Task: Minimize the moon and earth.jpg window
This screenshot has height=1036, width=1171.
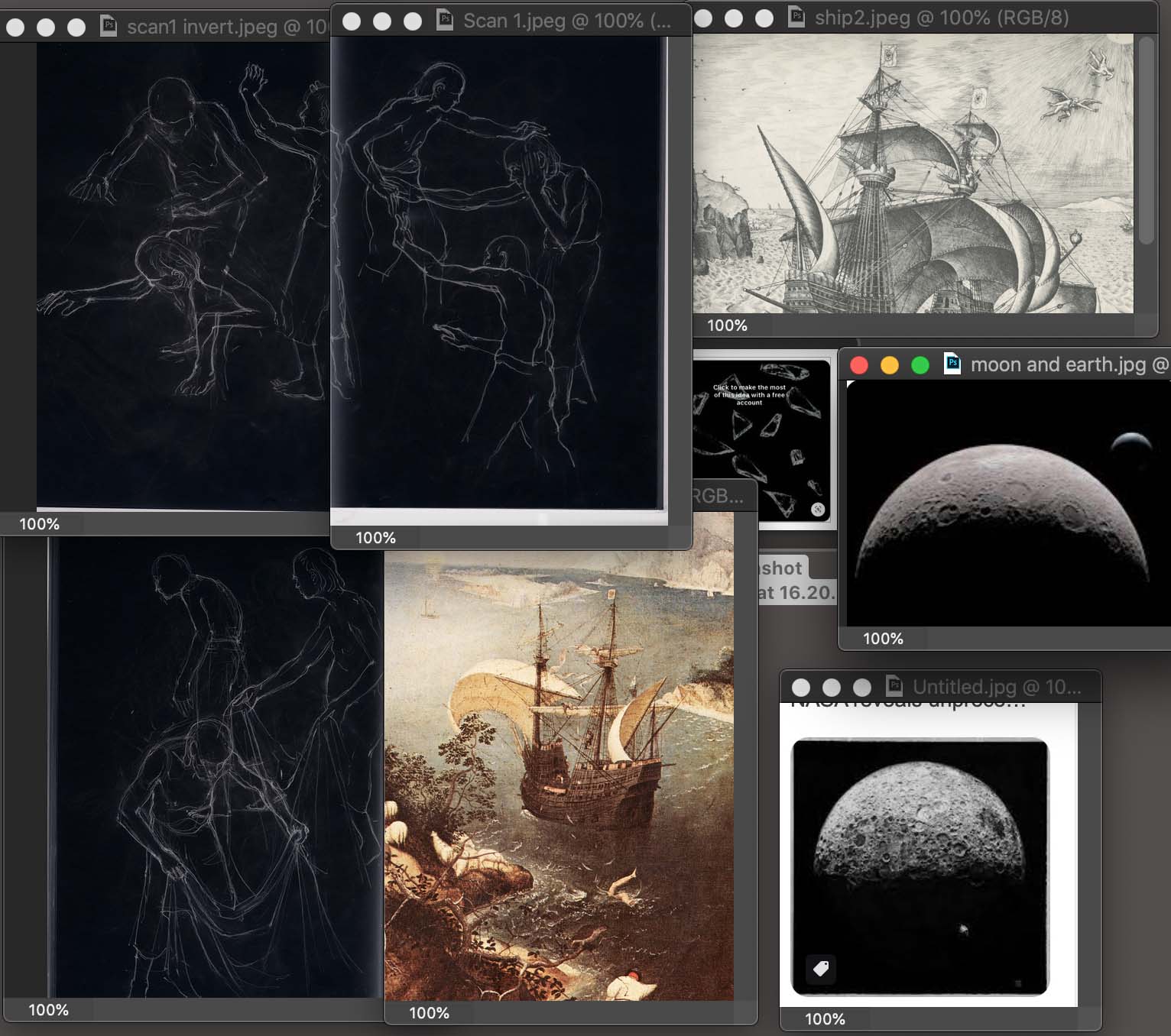Action: pyautogui.click(x=890, y=365)
